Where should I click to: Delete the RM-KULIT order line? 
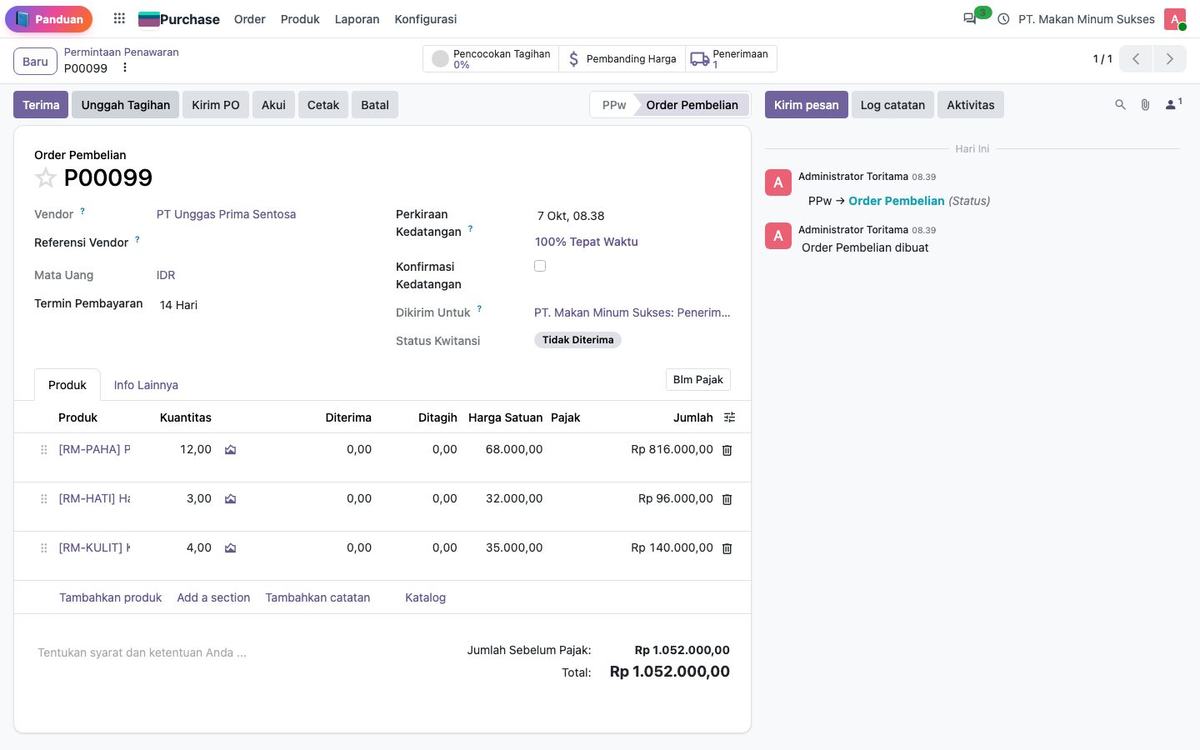pos(727,548)
